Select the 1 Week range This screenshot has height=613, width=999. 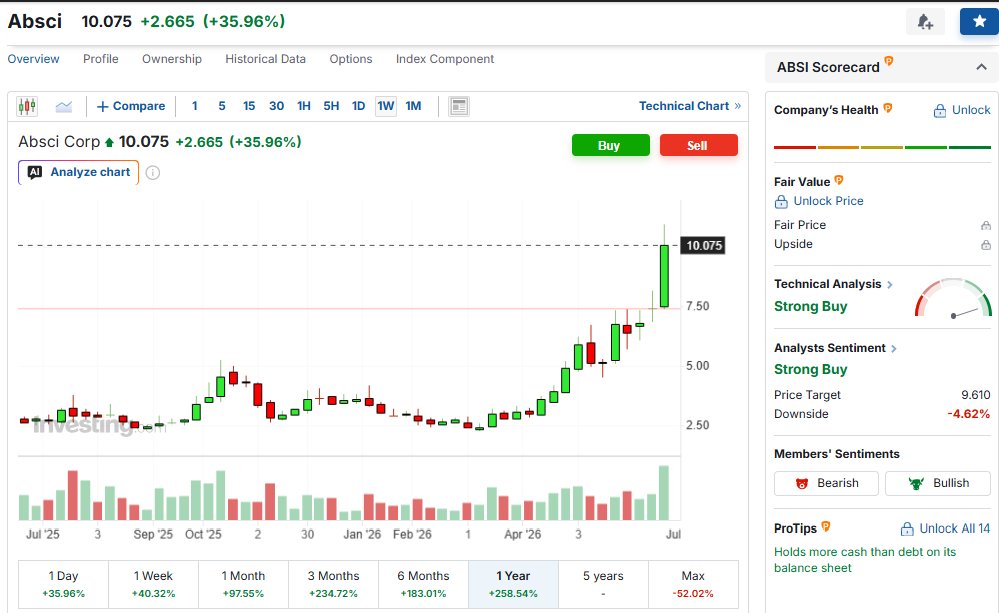[x=154, y=584]
